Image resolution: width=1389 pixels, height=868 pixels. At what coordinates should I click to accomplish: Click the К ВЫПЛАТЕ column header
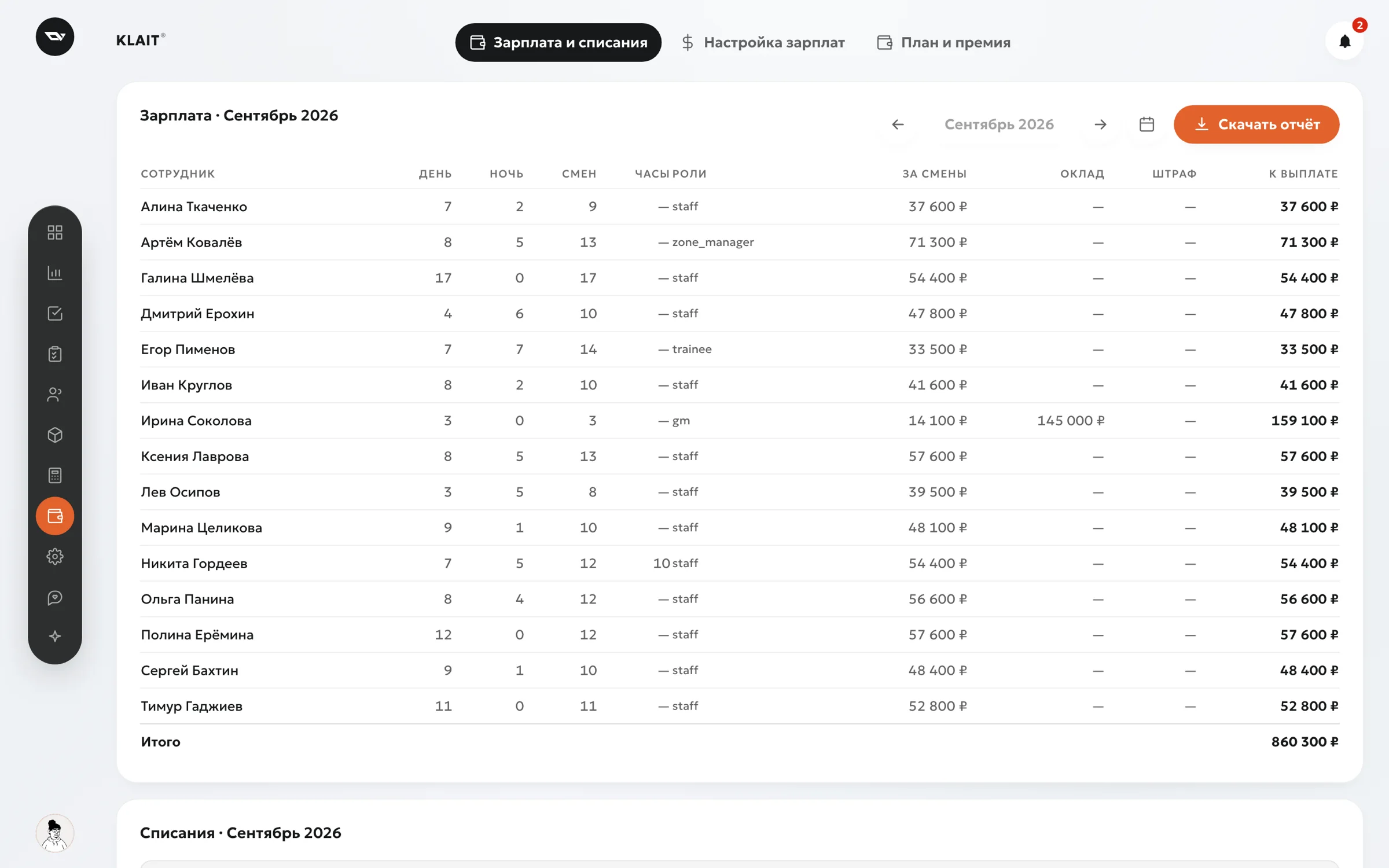(1304, 174)
